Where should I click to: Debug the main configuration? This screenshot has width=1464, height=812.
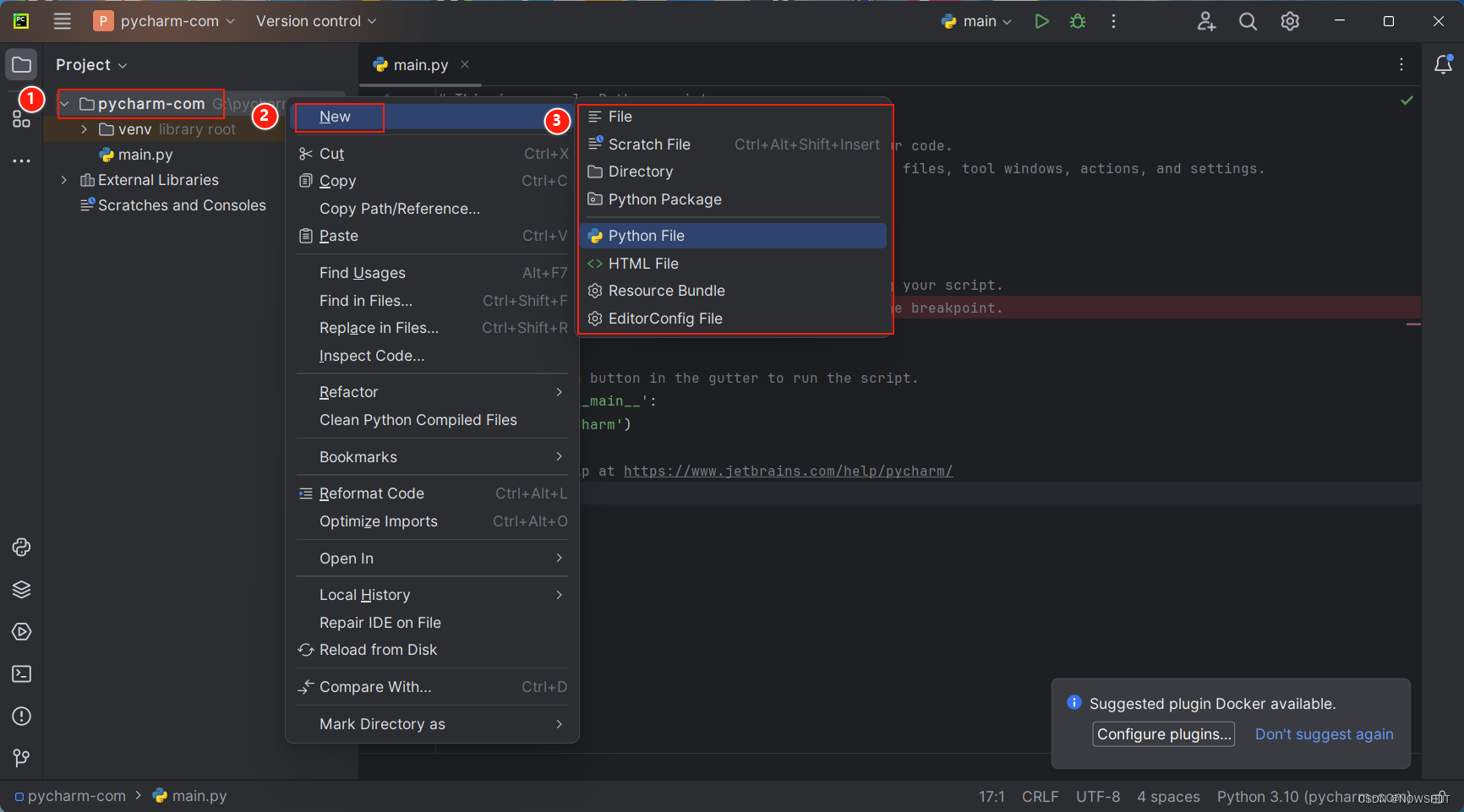tap(1078, 21)
